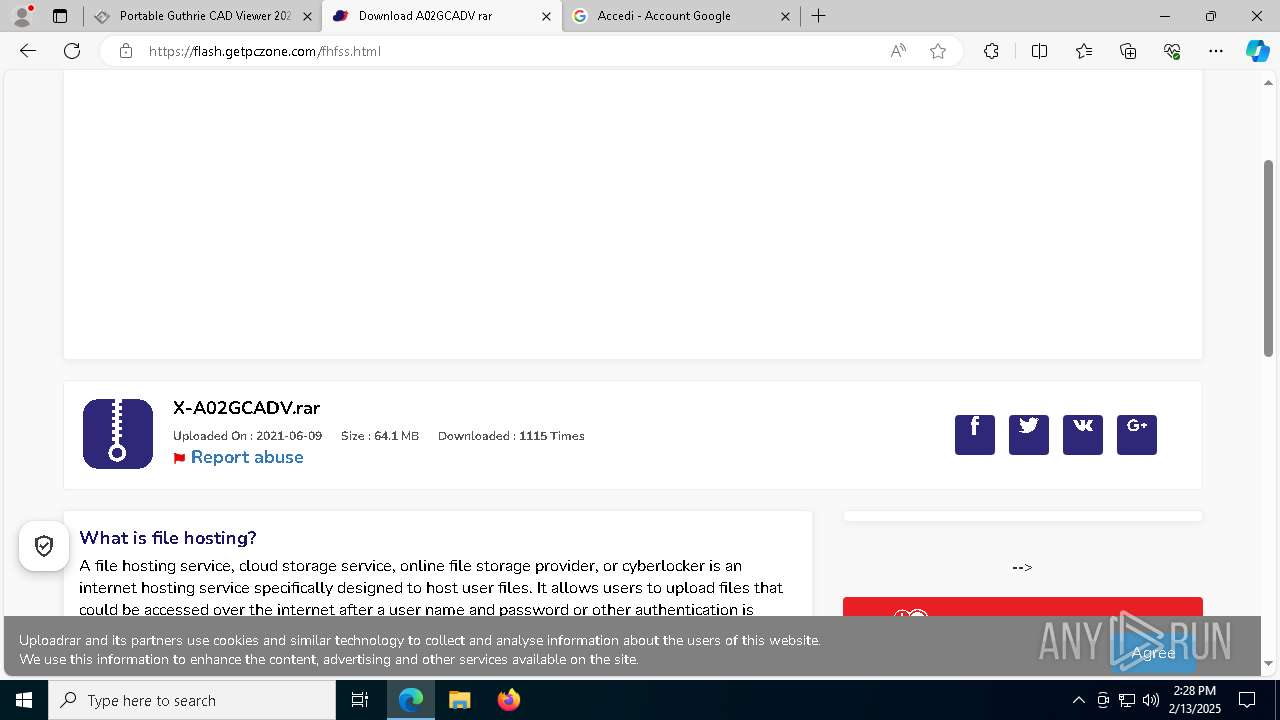The height and width of the screenshot is (720, 1280).
Task: Click the Uploaded On 2021-06-09 text
Action: 248,436
